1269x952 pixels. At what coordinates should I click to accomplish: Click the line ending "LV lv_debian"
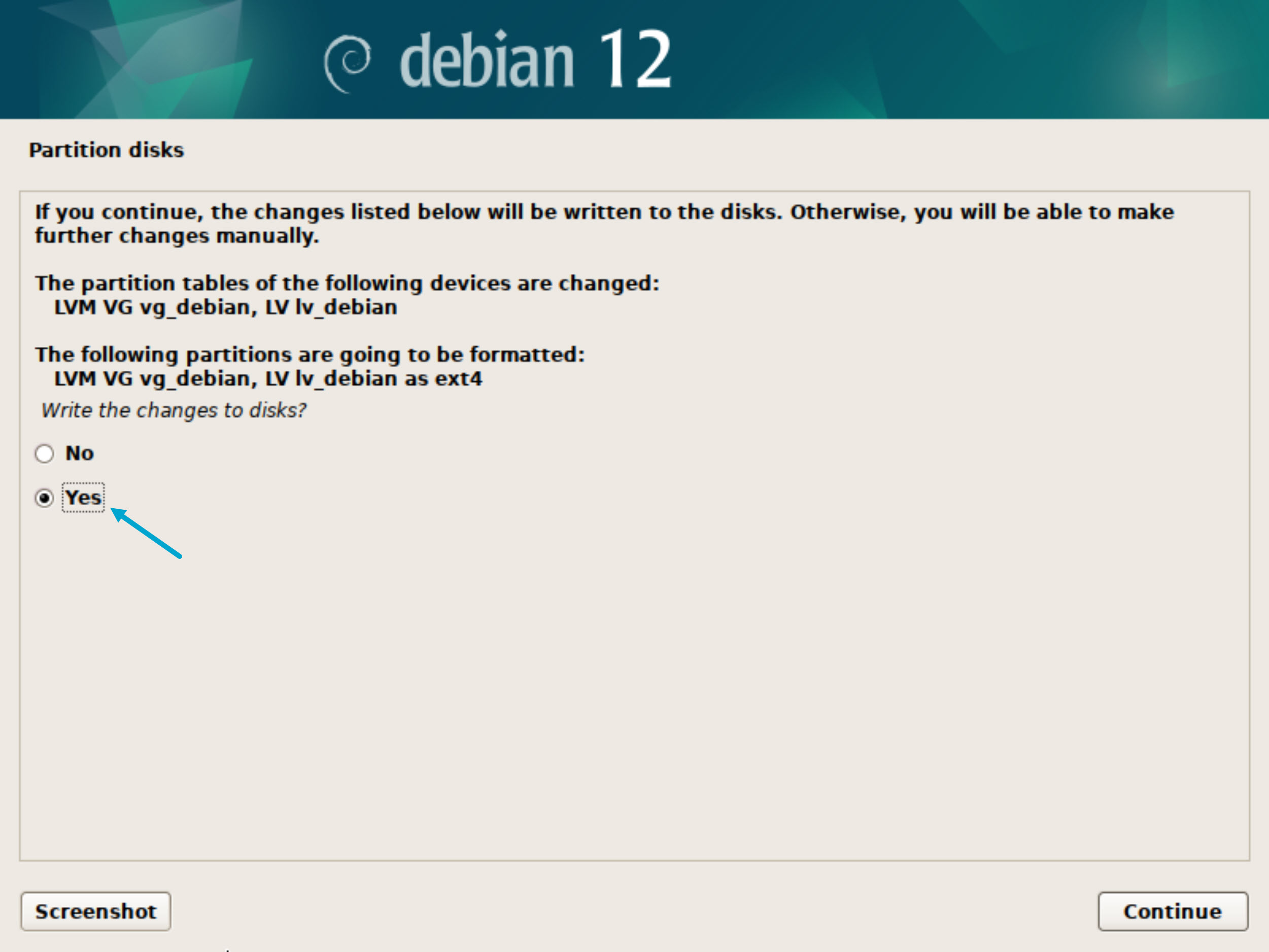pos(225,308)
